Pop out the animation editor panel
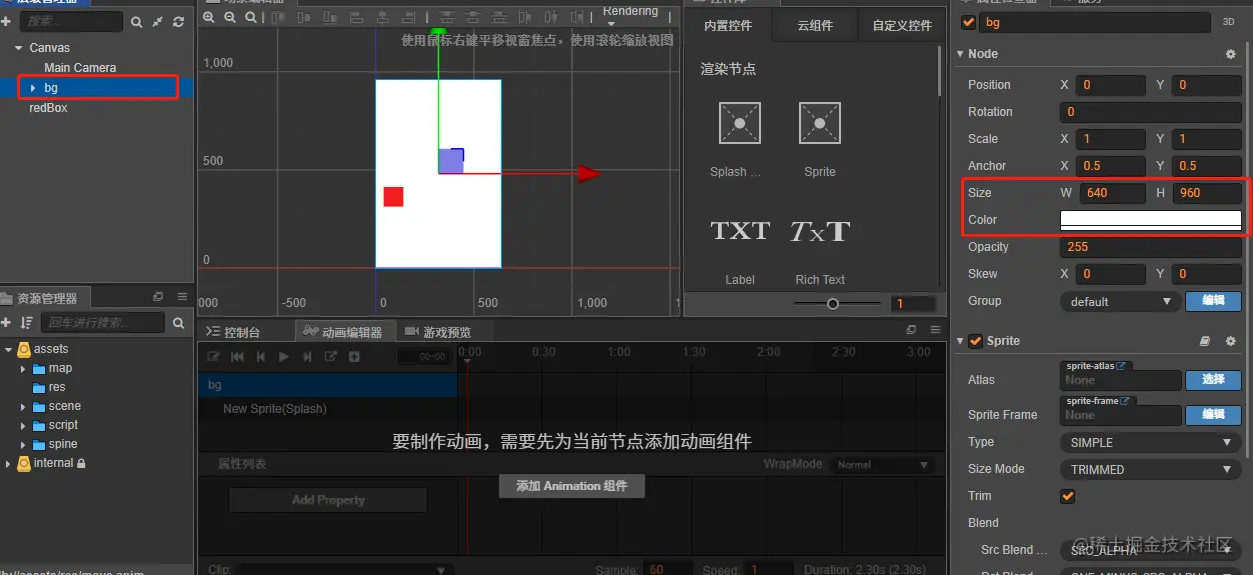1253x575 pixels. (x=911, y=330)
